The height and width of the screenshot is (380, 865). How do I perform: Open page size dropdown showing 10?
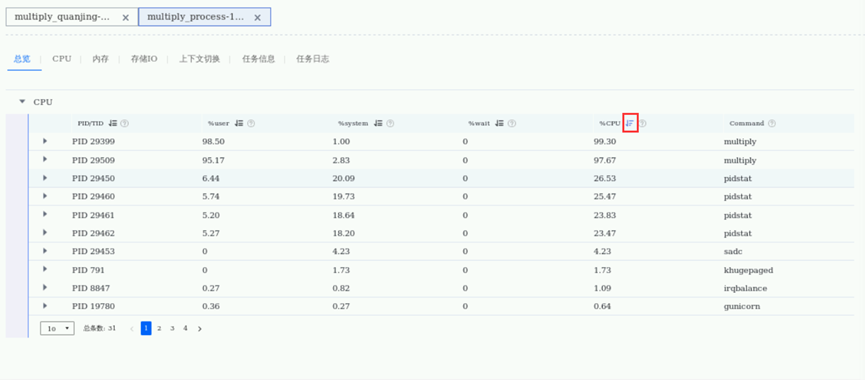tap(57, 328)
